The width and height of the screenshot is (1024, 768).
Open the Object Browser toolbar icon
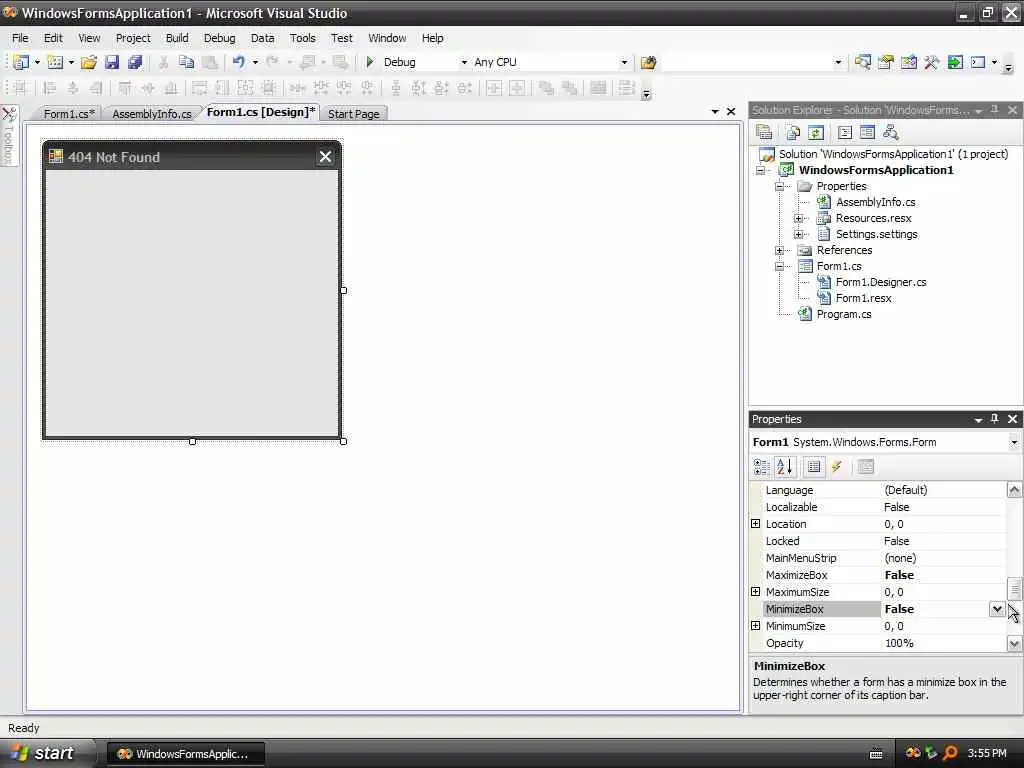coord(908,62)
